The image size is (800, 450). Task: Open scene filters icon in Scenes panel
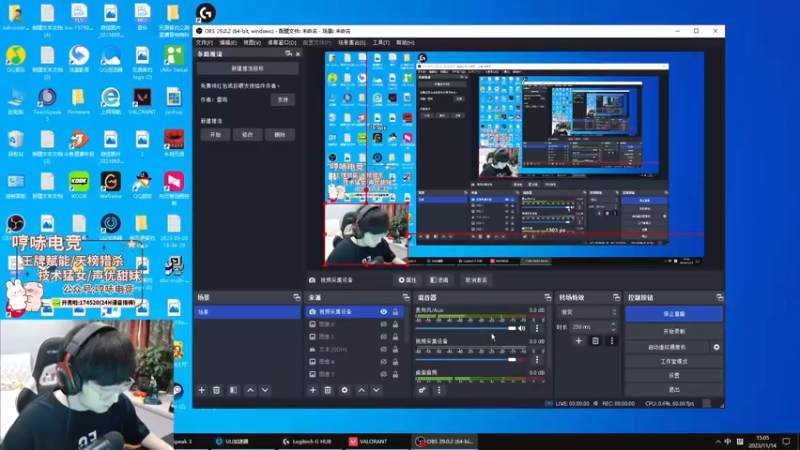pyautogui.click(x=233, y=390)
